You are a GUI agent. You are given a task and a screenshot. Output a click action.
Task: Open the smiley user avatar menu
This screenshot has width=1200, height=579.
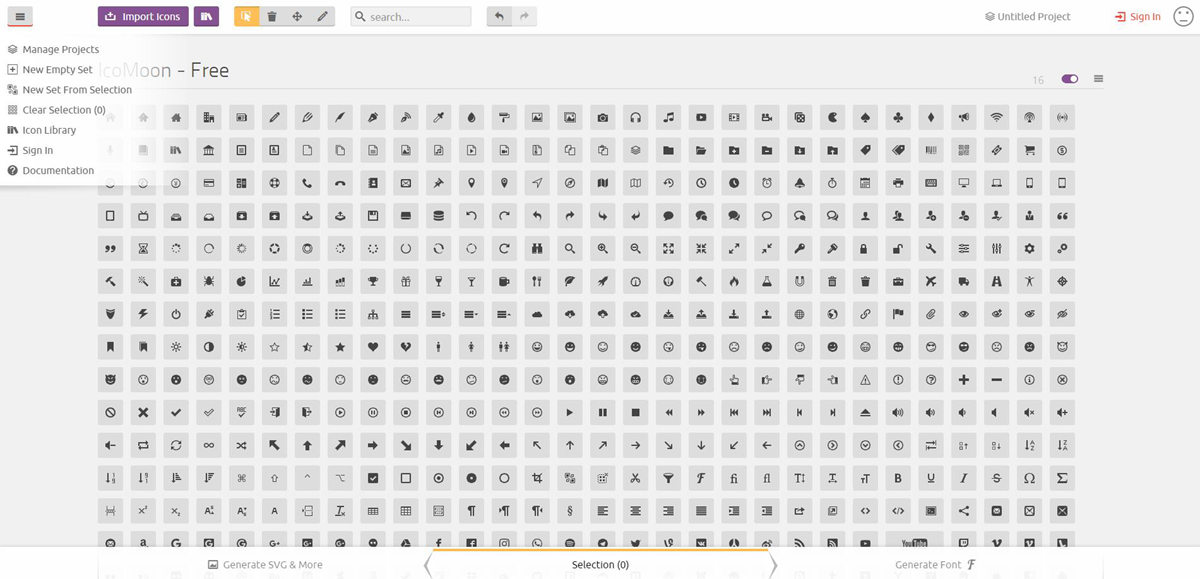coord(1183,16)
